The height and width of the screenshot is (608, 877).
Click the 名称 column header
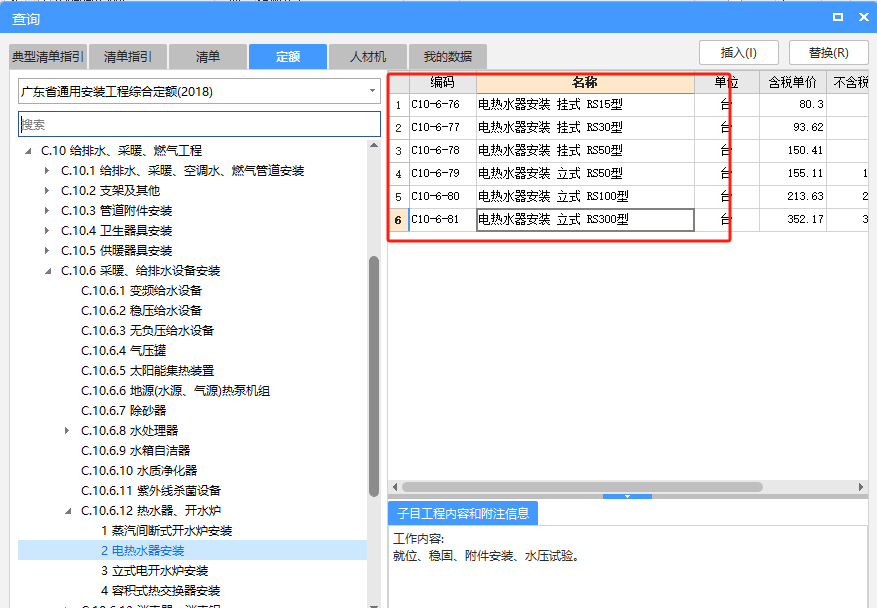point(585,83)
